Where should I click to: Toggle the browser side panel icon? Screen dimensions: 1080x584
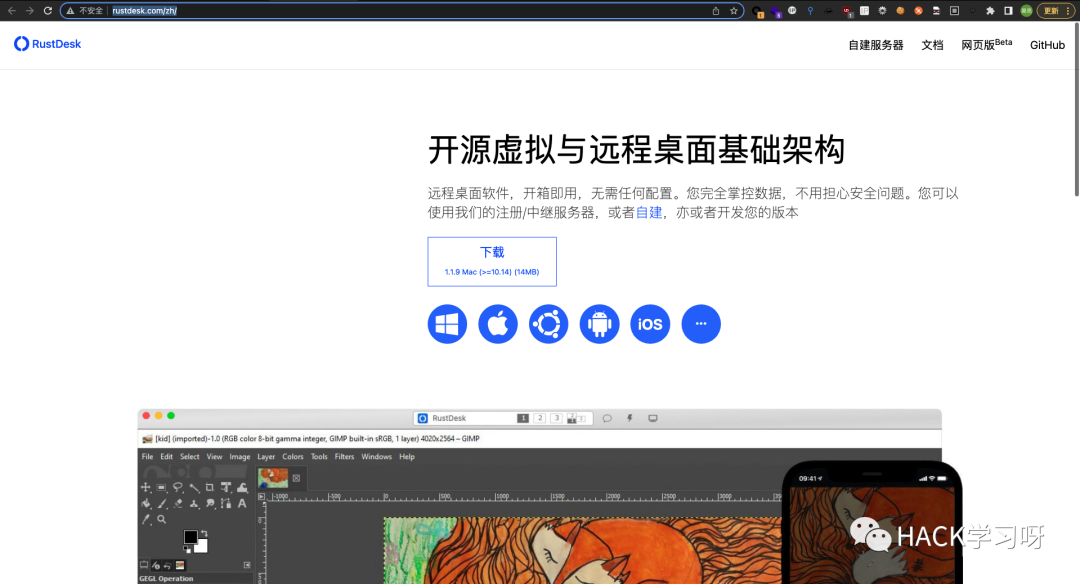click(x=1008, y=10)
